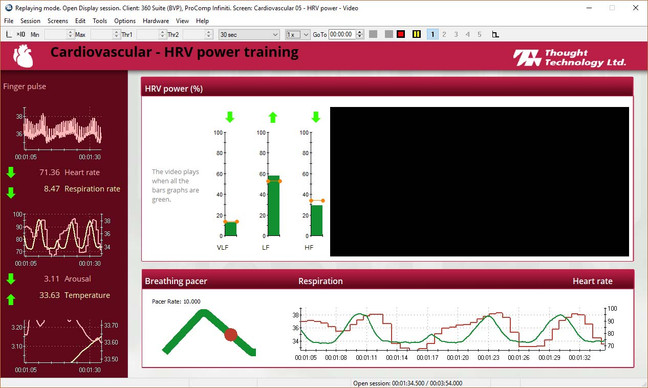Adjust the Thr1 spinner arrows

[x=163, y=34]
